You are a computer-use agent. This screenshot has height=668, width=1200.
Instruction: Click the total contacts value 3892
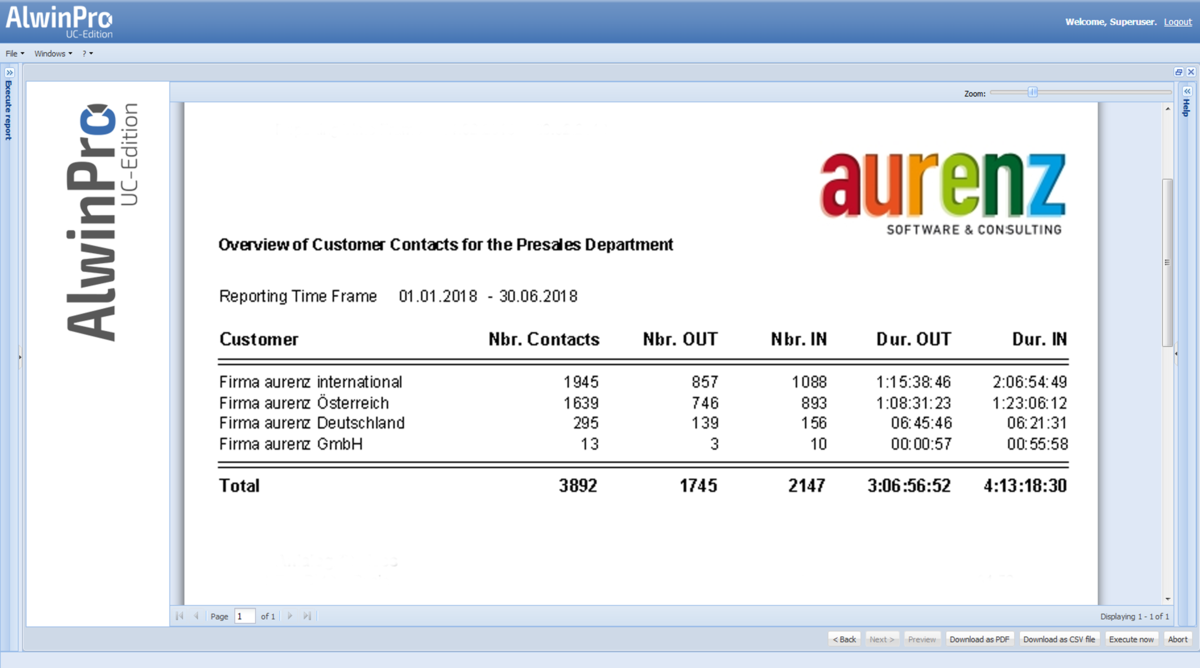[x=578, y=486]
